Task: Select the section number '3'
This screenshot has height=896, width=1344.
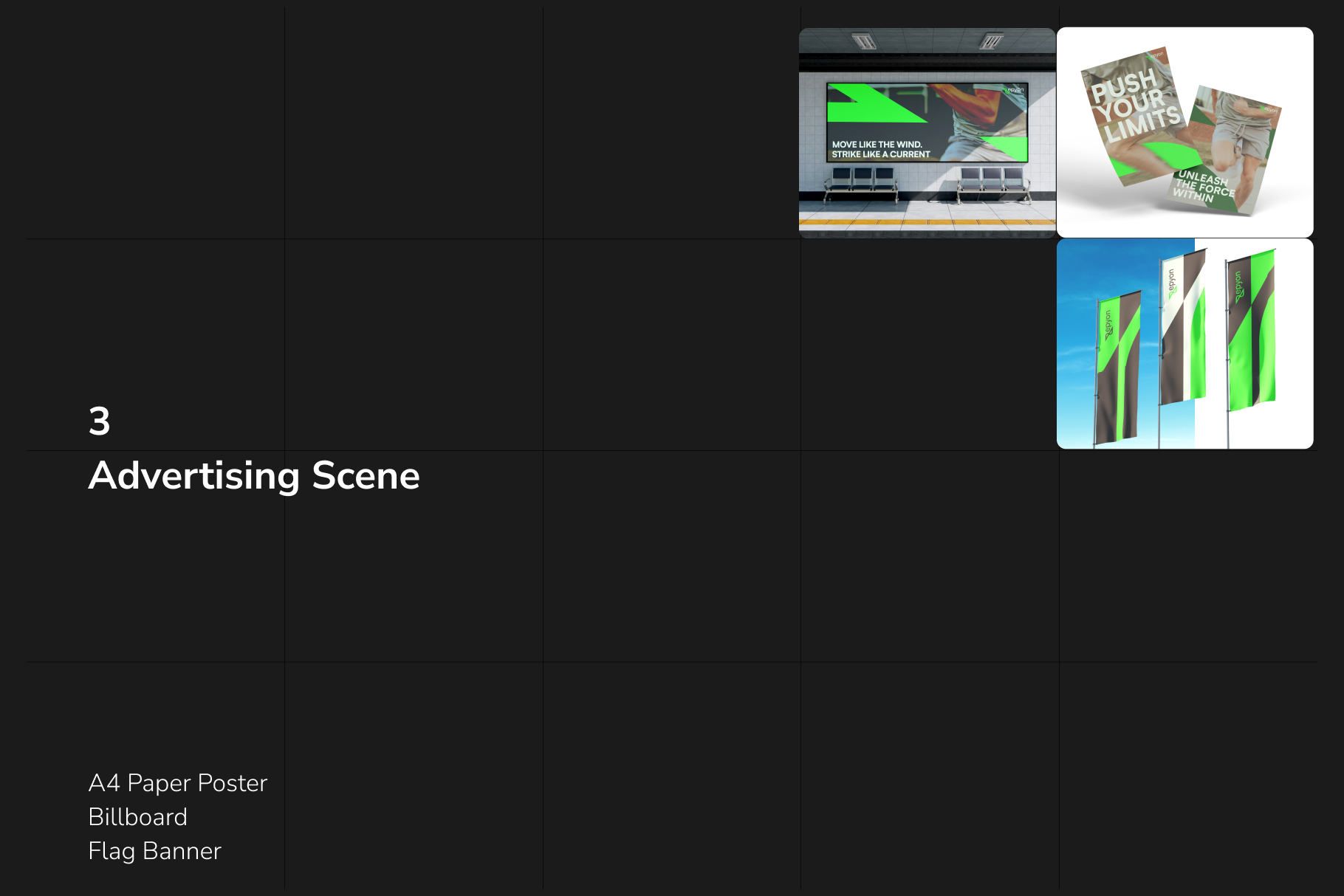Action: [99, 421]
